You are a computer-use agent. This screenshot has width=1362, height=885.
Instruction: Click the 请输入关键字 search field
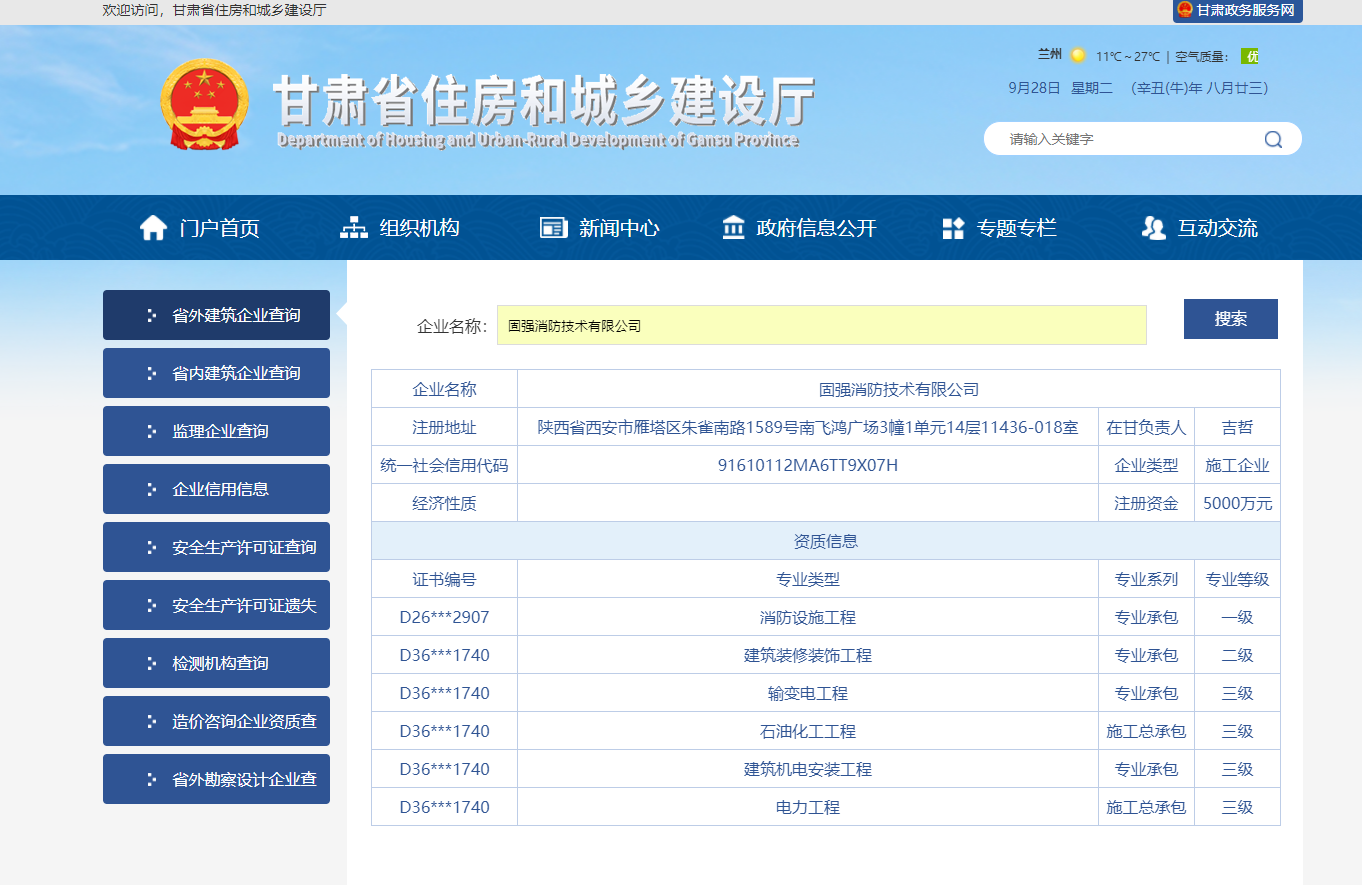click(1100, 138)
